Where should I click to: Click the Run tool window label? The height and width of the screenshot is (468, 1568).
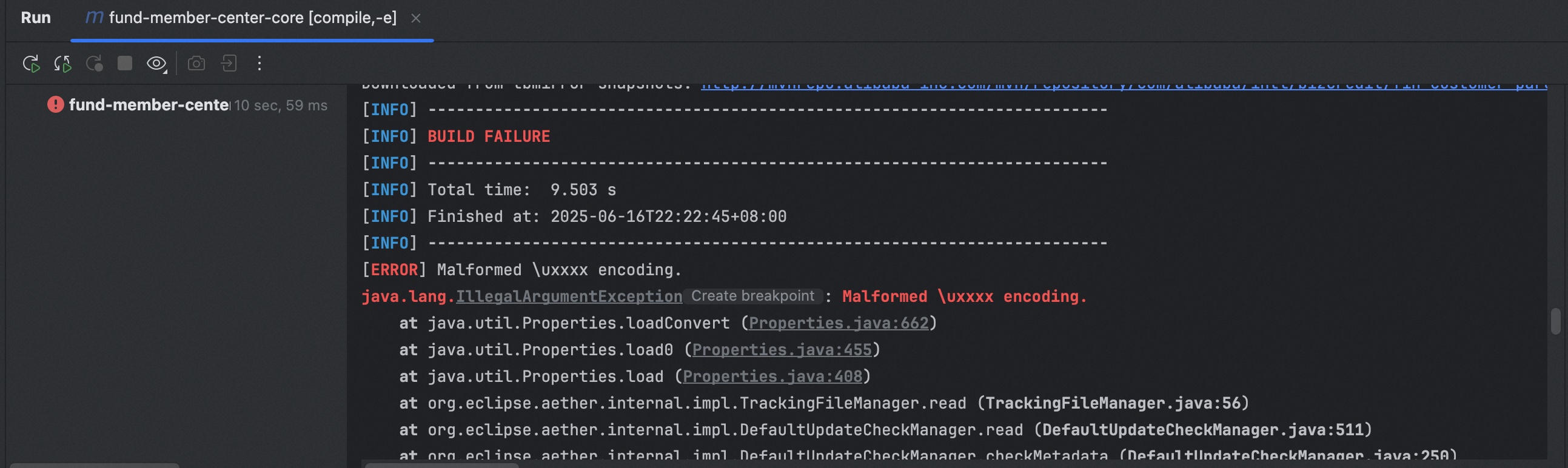point(36,18)
